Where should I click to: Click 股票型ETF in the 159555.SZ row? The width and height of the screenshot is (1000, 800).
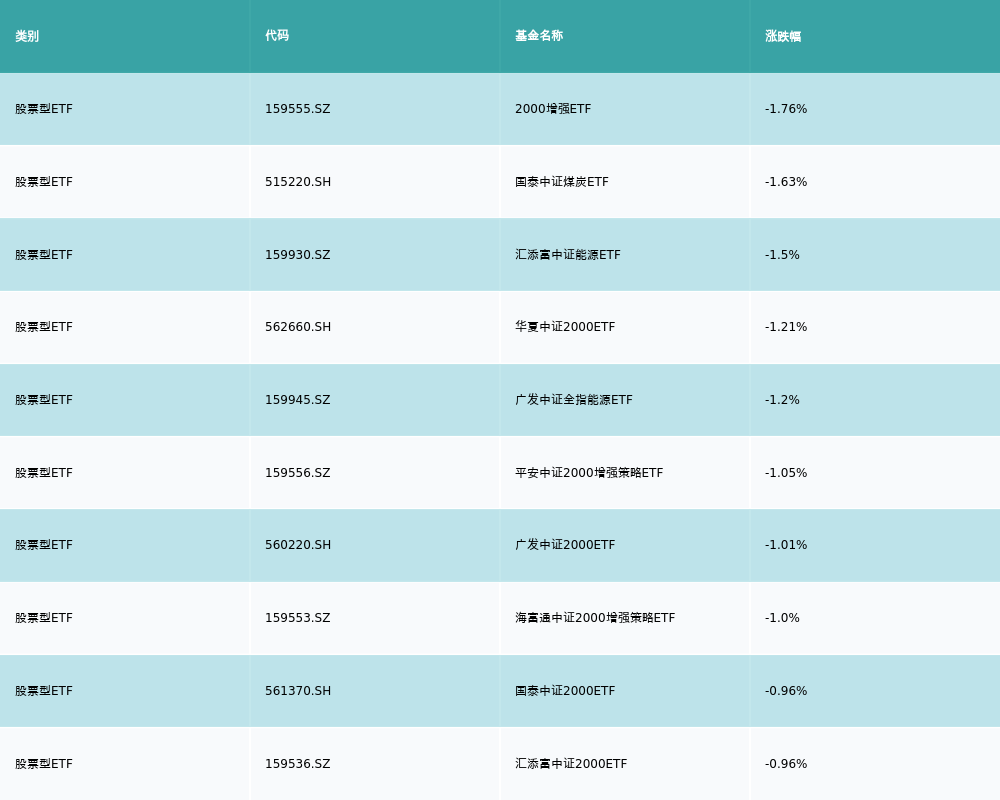click(44, 109)
